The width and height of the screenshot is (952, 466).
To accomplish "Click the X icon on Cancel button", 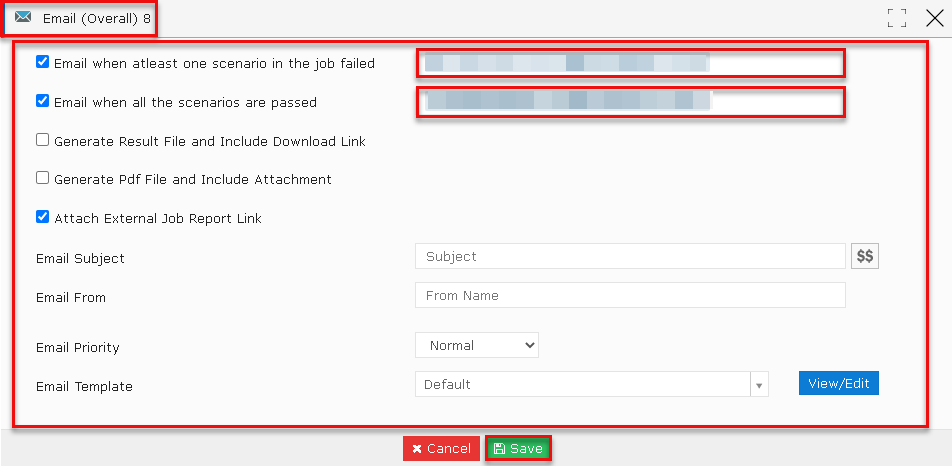I will [x=416, y=449].
